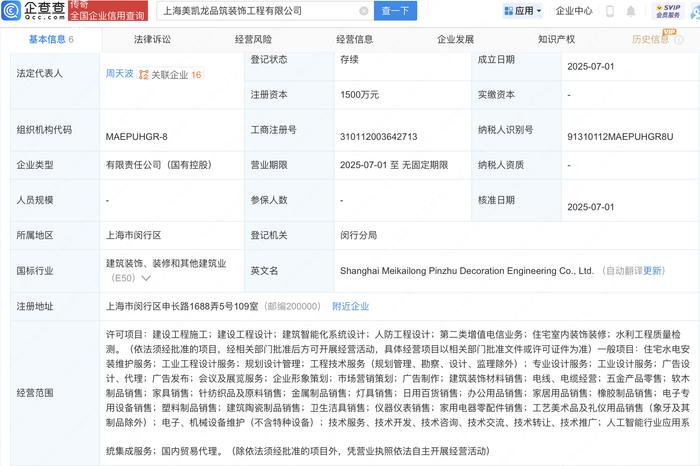Select registered address 申长路1688弄5号109室
The image size is (700, 466).
point(210,306)
